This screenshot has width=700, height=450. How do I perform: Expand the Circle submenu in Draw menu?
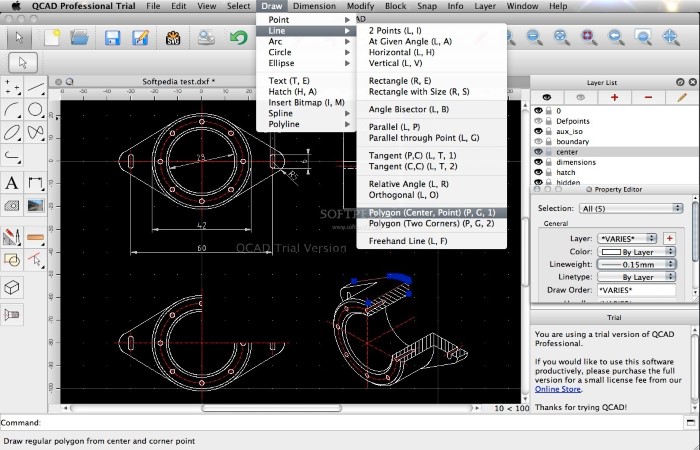(x=306, y=52)
